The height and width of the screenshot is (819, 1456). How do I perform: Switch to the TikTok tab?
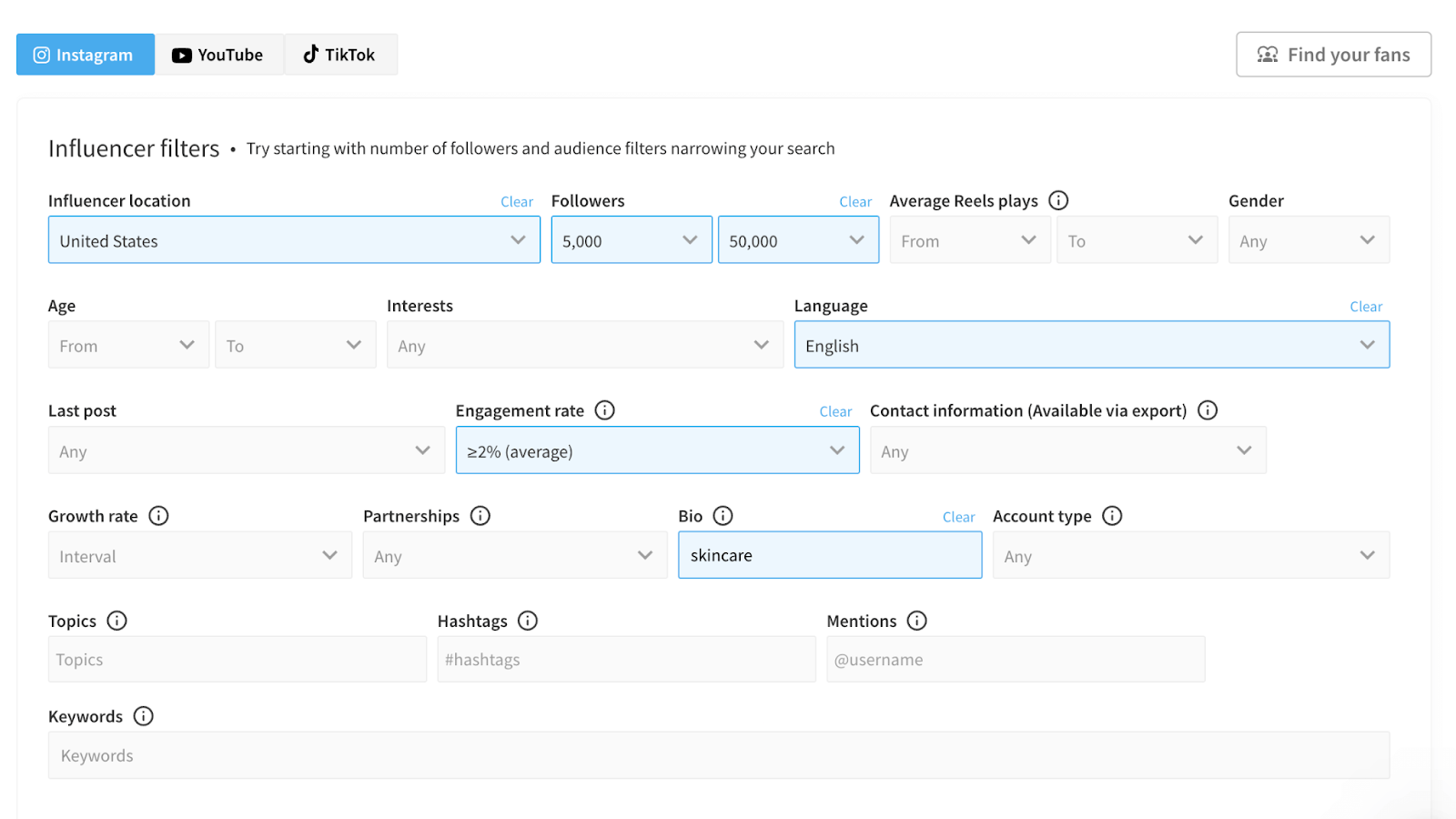pos(340,55)
